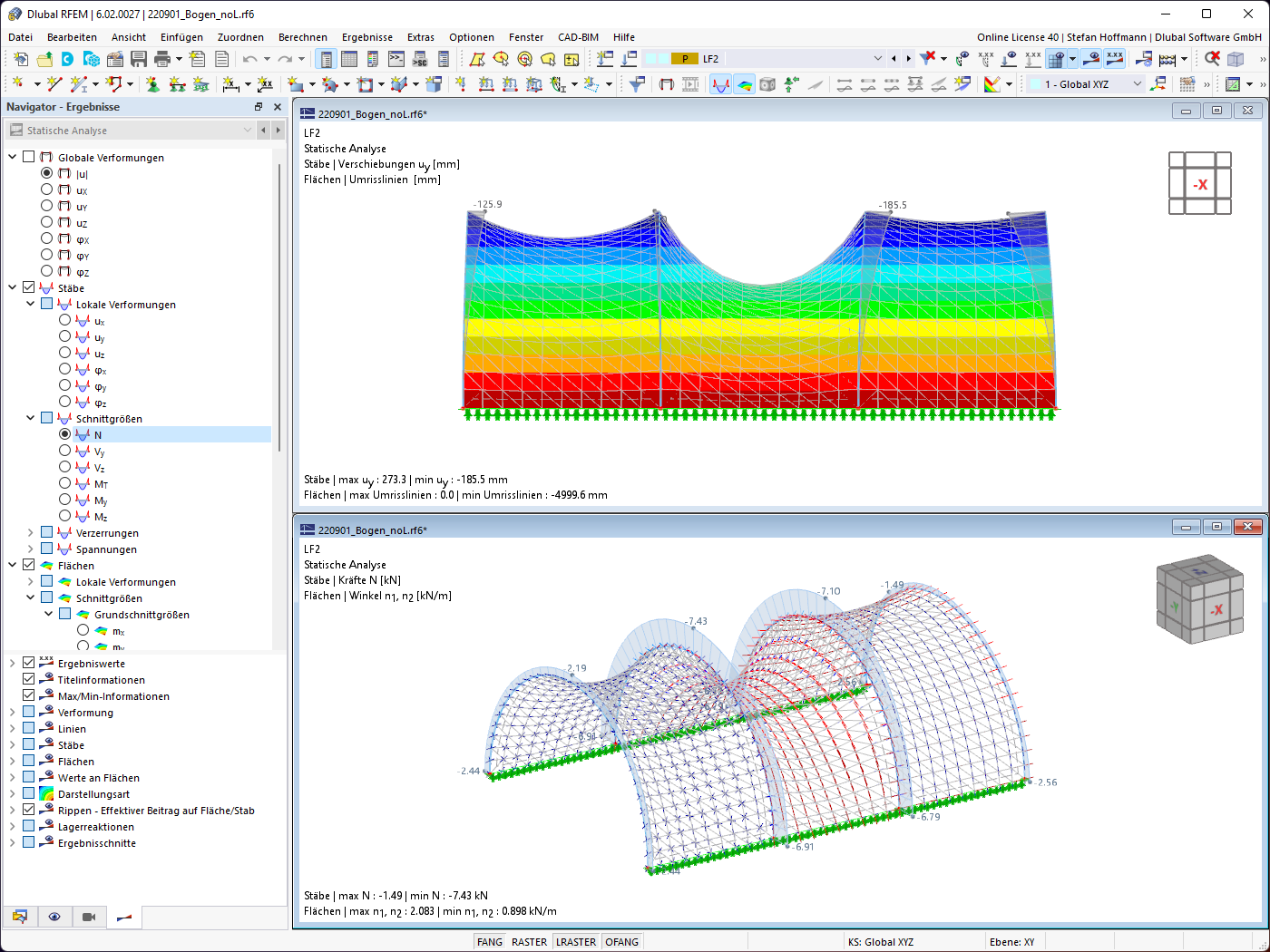The width and height of the screenshot is (1270, 952).
Task: Open the Ergebnisse menu
Action: [x=366, y=37]
